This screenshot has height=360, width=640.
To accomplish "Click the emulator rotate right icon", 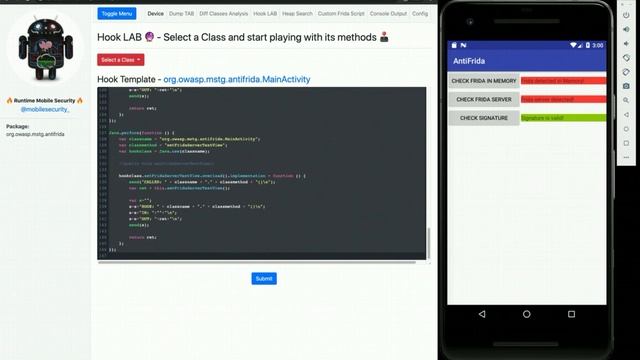I will point(626,72).
